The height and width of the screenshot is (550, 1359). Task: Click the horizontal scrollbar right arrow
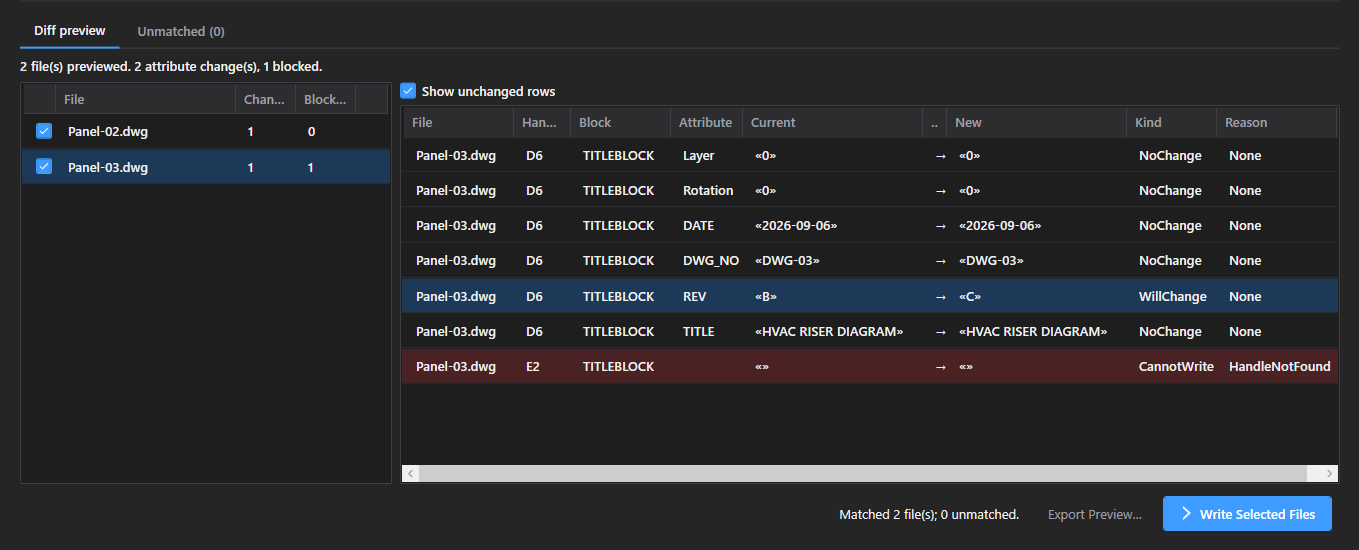click(x=1329, y=473)
